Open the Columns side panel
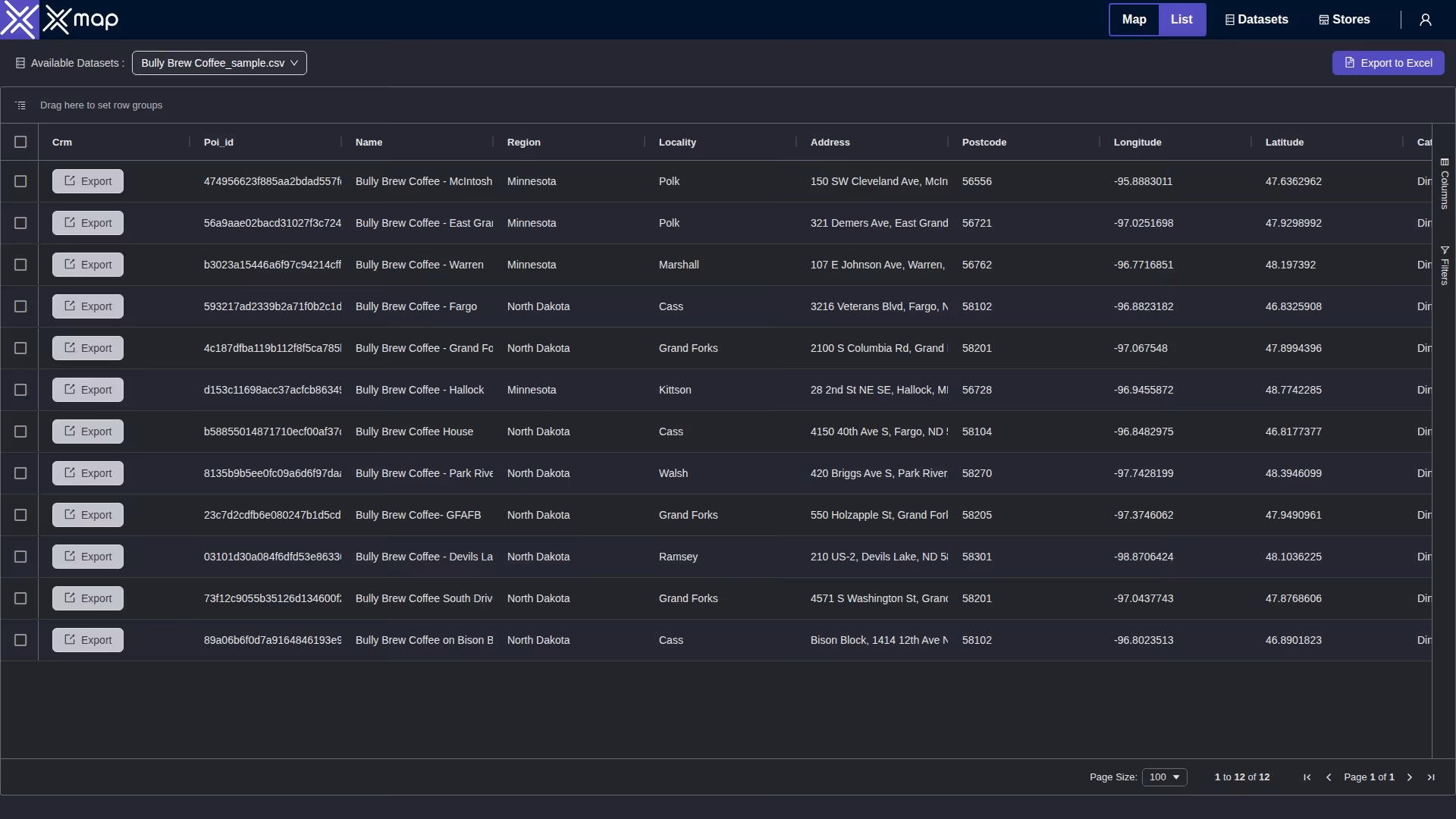Viewport: 1456px width, 819px height. coord(1444,184)
